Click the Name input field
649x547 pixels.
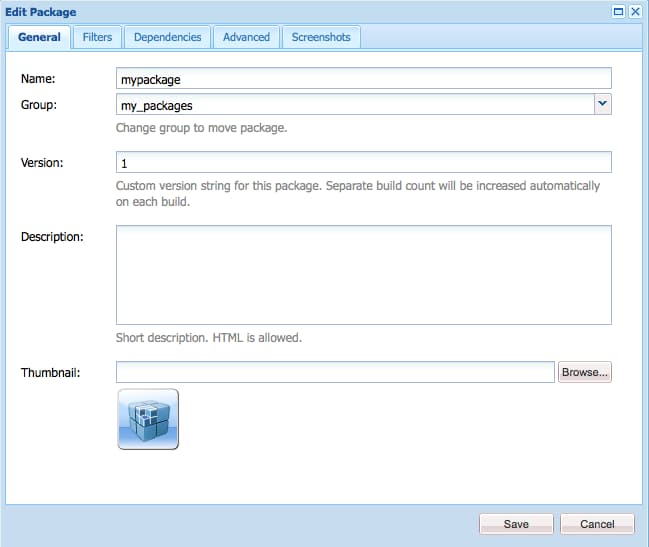(x=363, y=79)
